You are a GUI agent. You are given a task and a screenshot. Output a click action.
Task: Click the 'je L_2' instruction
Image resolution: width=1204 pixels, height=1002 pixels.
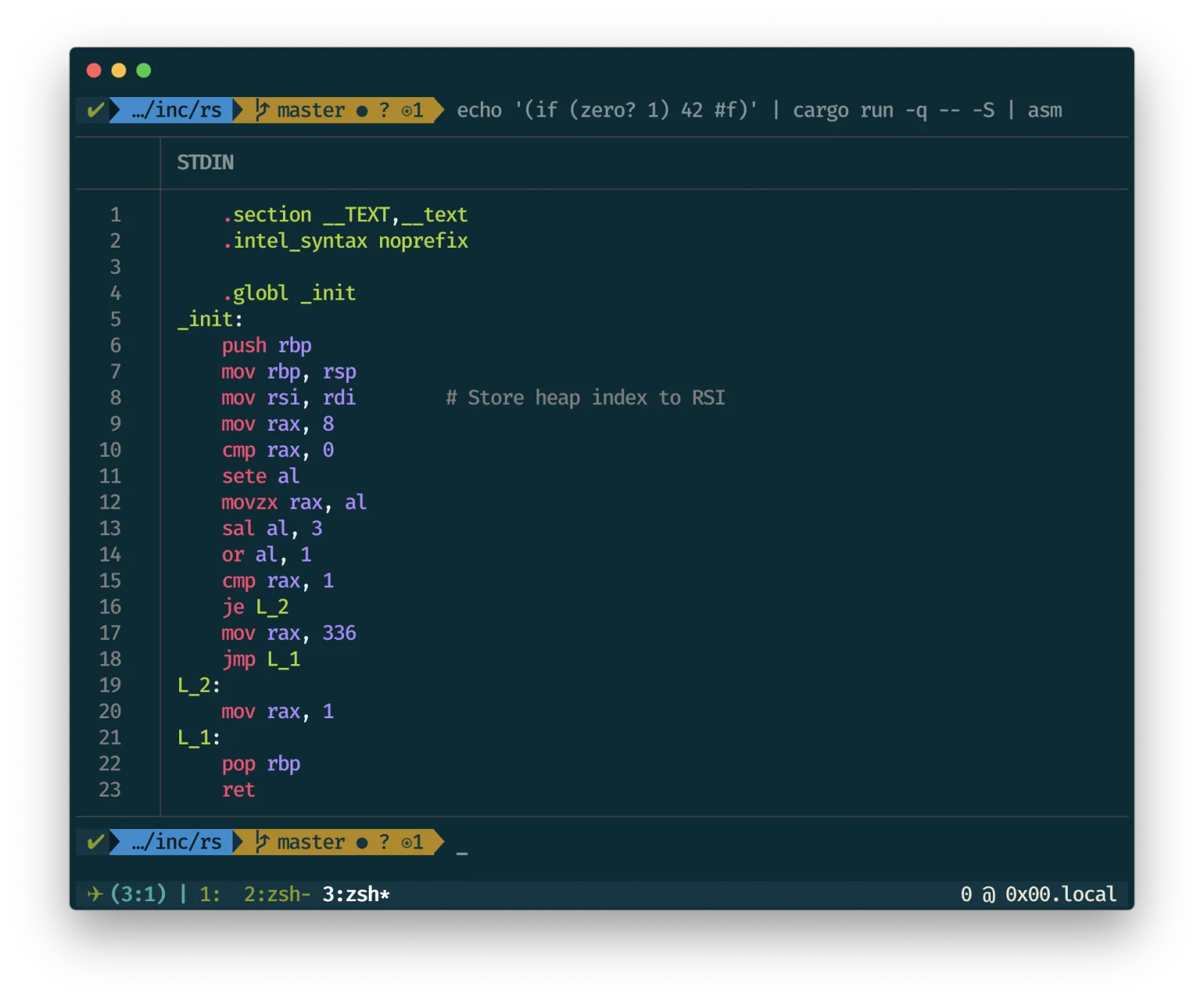[x=255, y=607]
